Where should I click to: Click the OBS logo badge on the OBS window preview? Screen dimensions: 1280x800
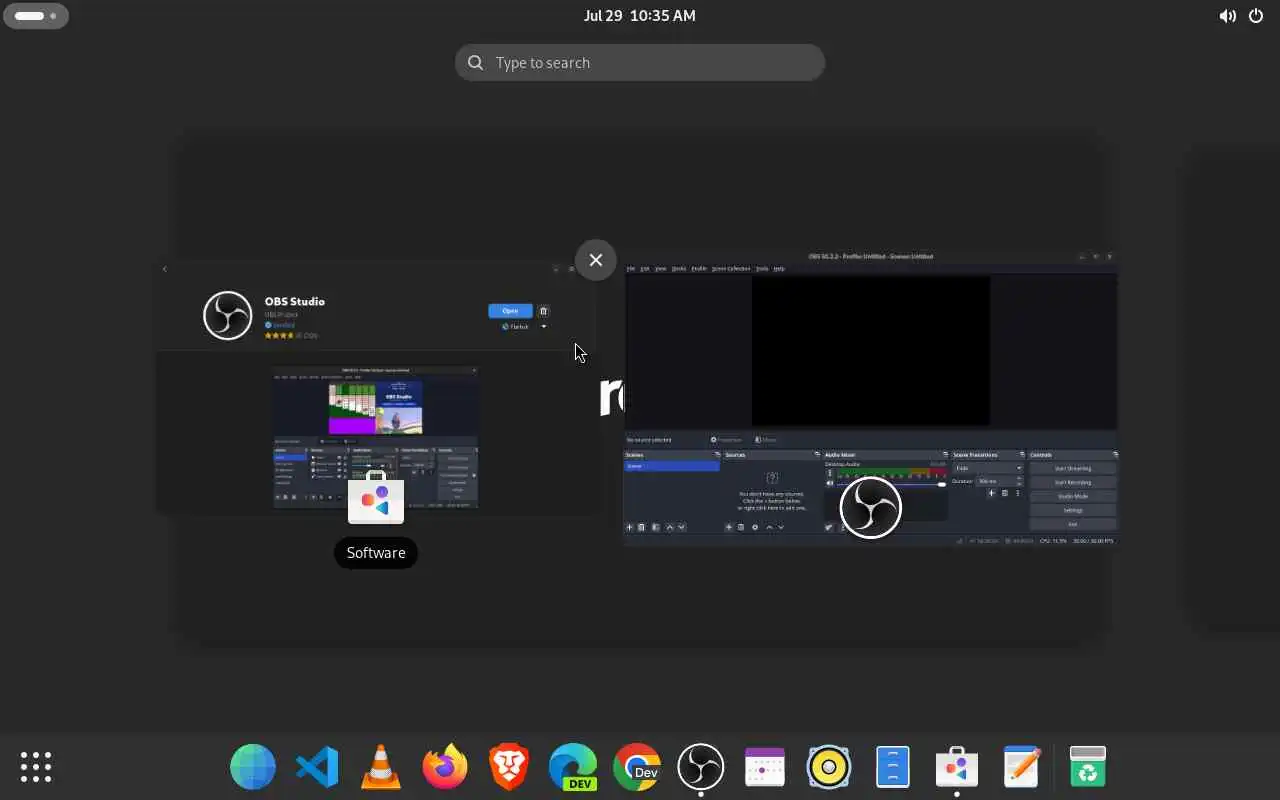point(870,507)
